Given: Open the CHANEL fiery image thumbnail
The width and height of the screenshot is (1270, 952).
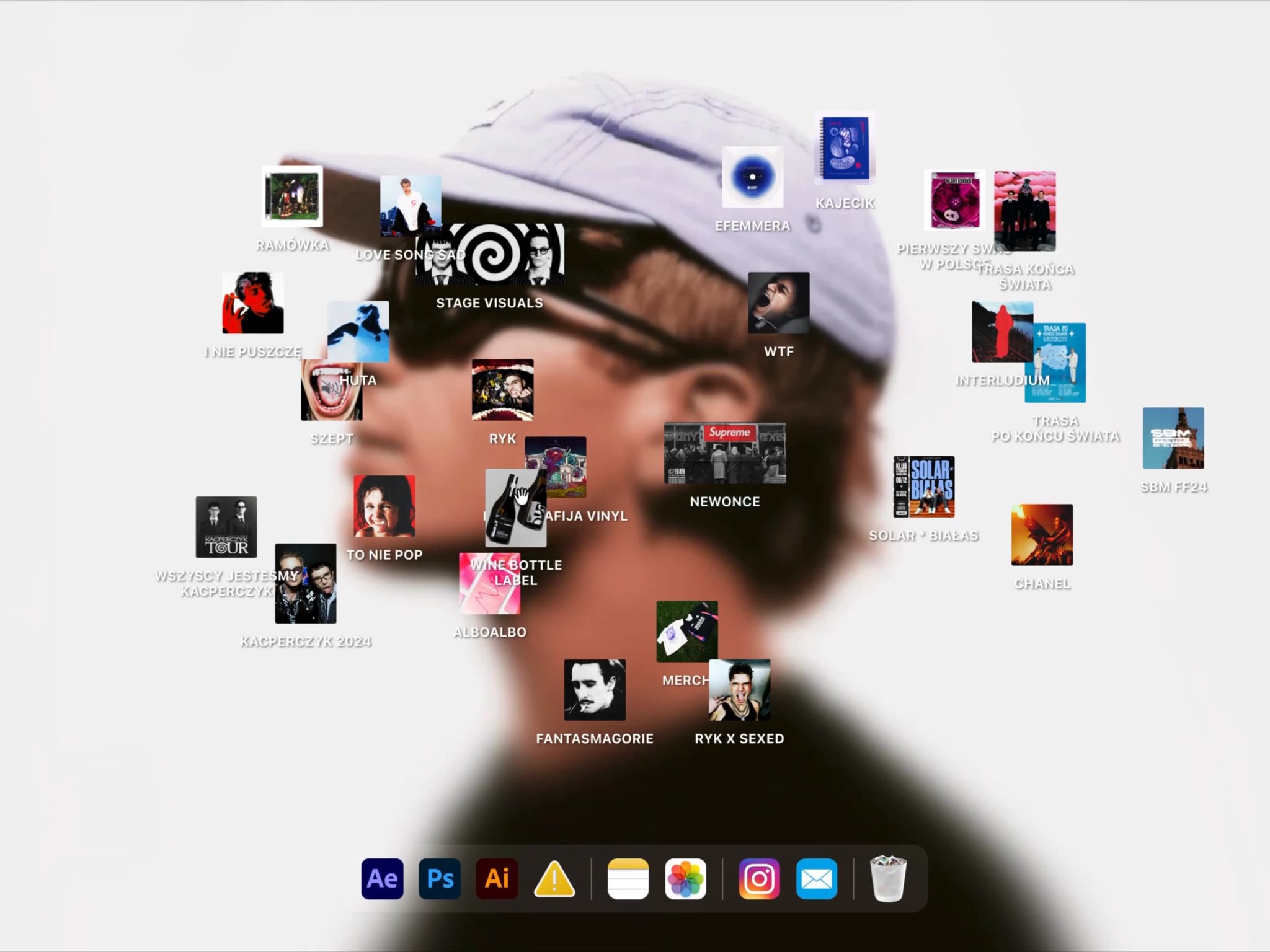Looking at the screenshot, I should [x=1042, y=534].
